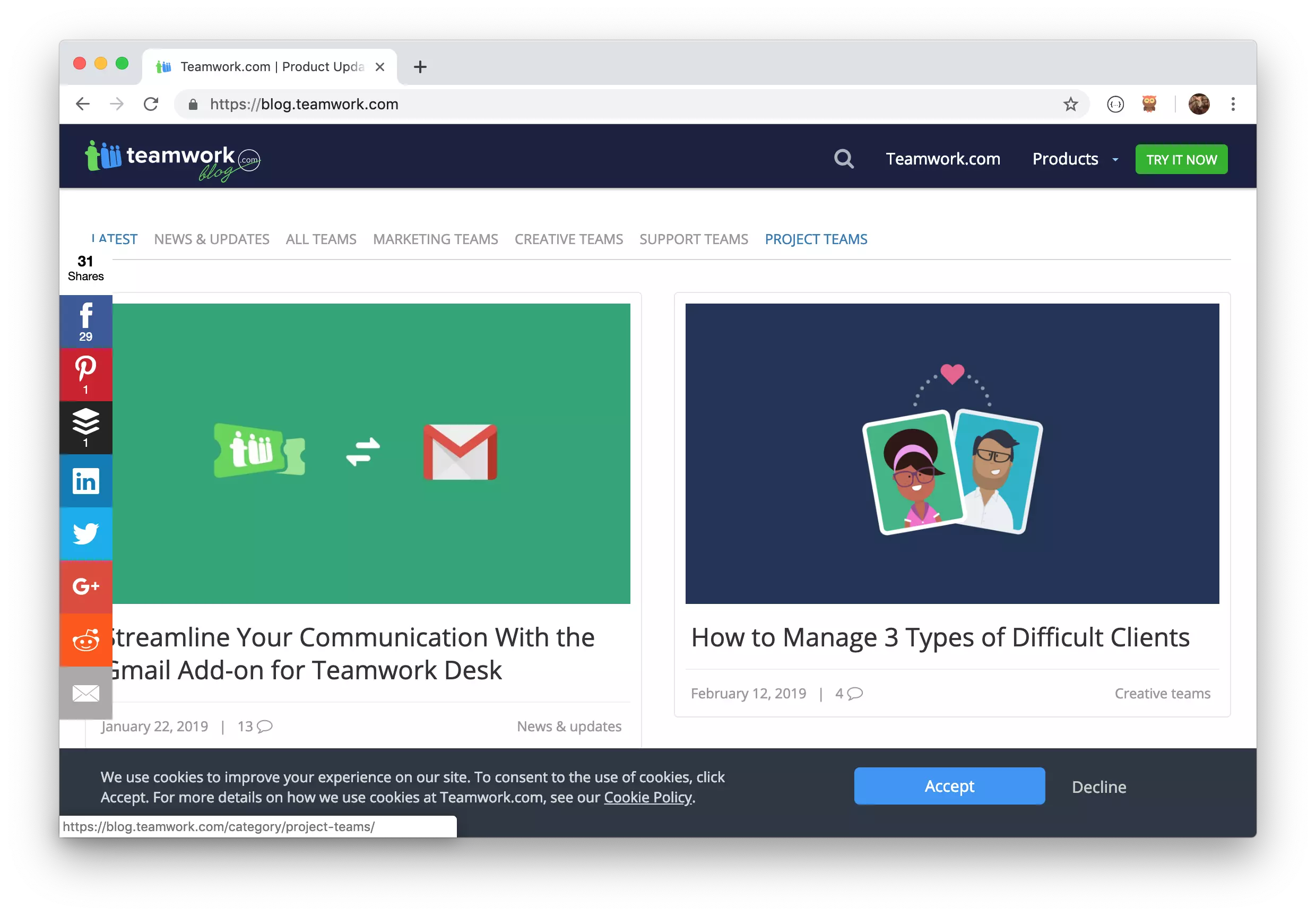Click the Try It Now button

click(x=1181, y=159)
